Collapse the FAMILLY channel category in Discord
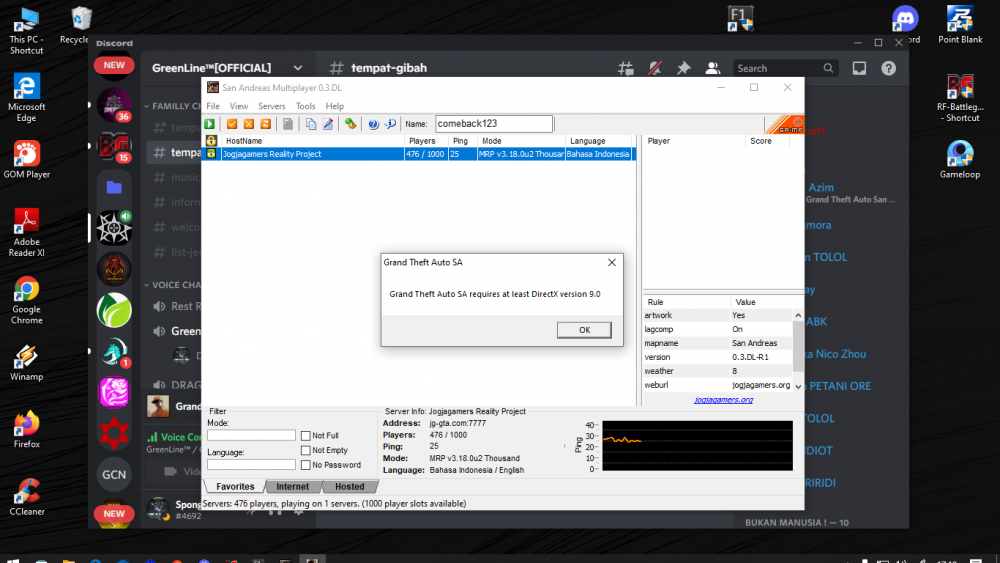Screen dimensions: 1000x563 (x=172, y=106)
